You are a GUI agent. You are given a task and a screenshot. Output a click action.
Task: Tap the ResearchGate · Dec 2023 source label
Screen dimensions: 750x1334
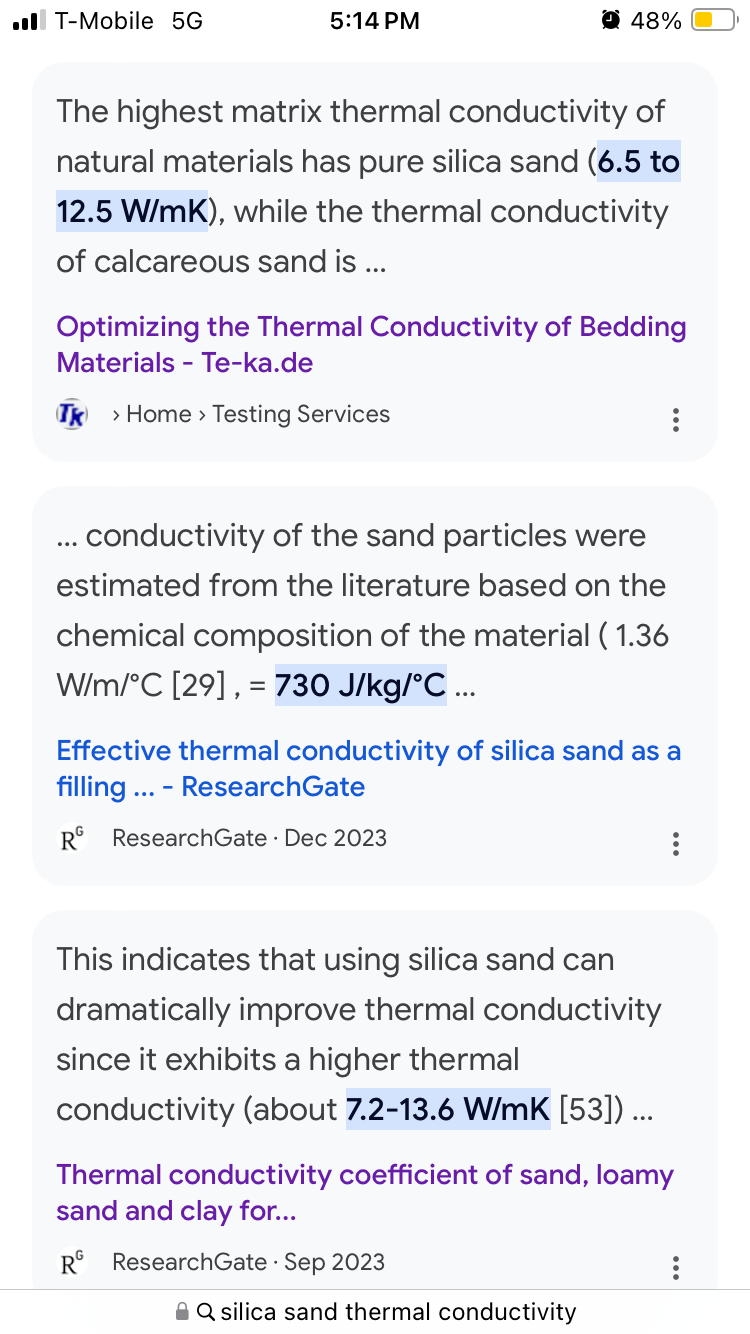click(249, 838)
